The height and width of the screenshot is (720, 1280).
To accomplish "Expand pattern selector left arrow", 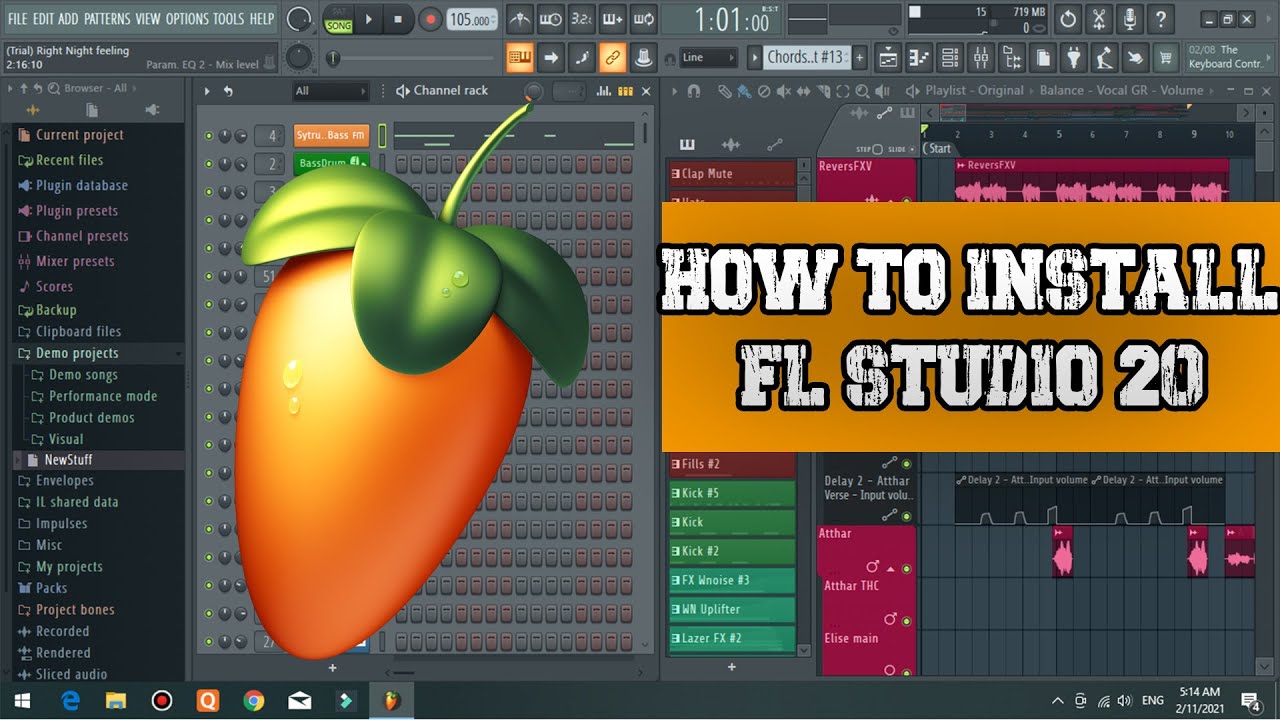I will tap(755, 58).
